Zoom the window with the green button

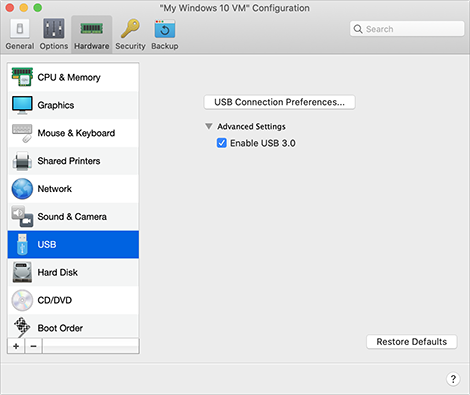coord(38,8)
